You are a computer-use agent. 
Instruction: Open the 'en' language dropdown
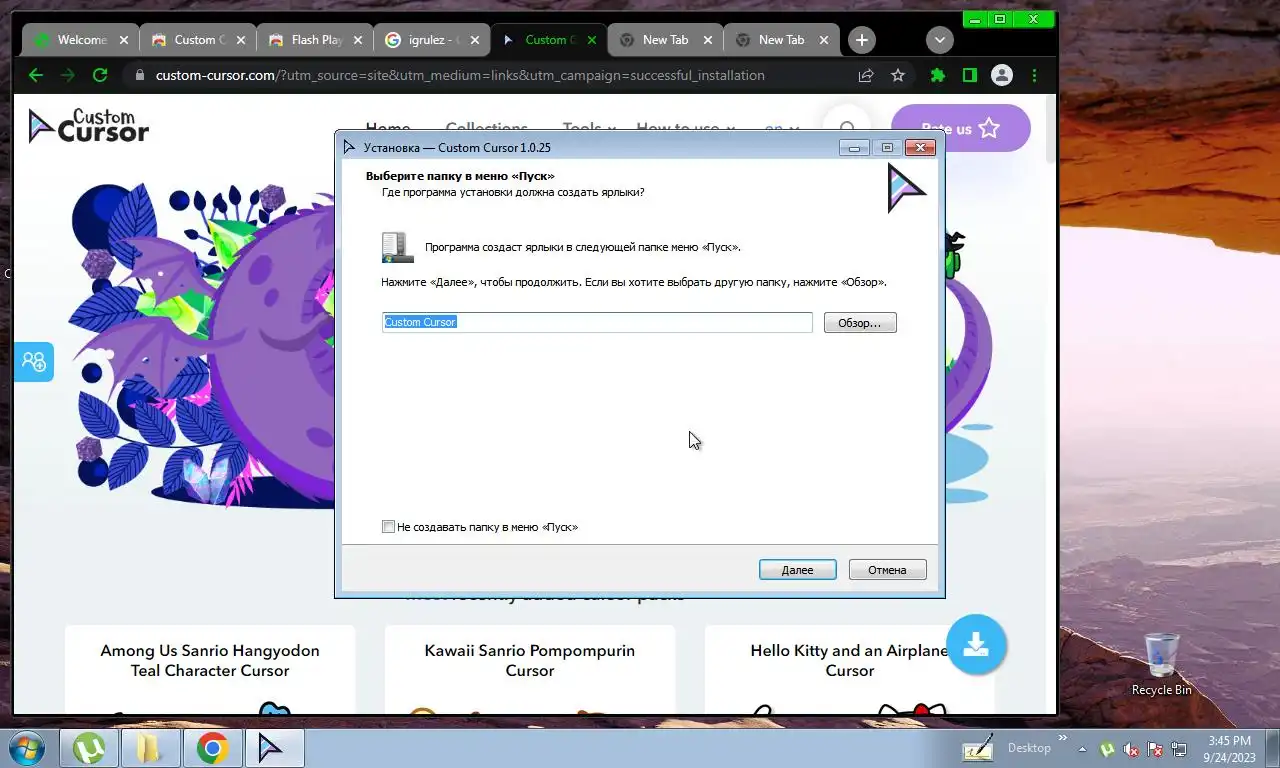(782, 128)
